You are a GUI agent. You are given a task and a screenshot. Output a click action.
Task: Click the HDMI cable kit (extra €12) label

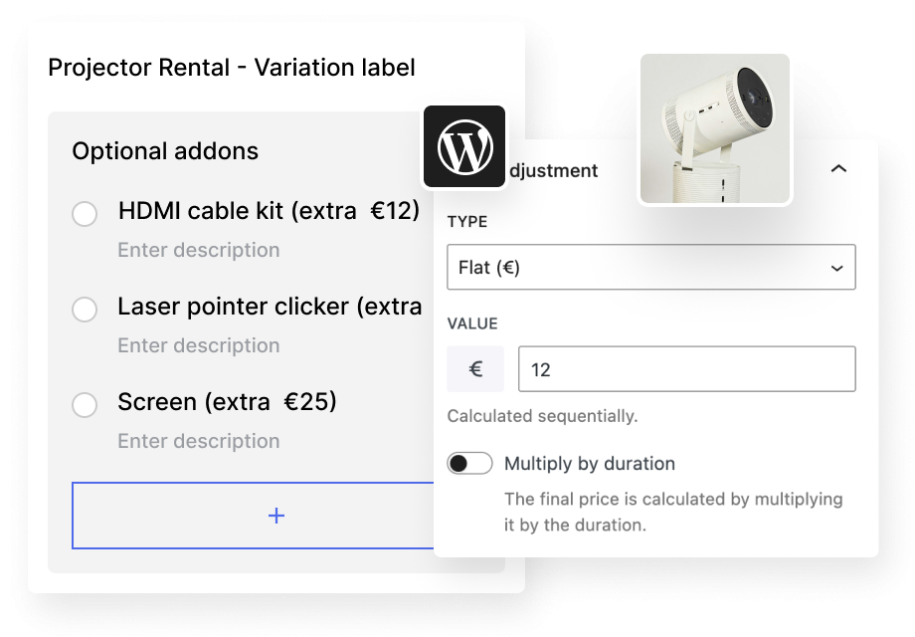pyautogui.click(x=268, y=211)
